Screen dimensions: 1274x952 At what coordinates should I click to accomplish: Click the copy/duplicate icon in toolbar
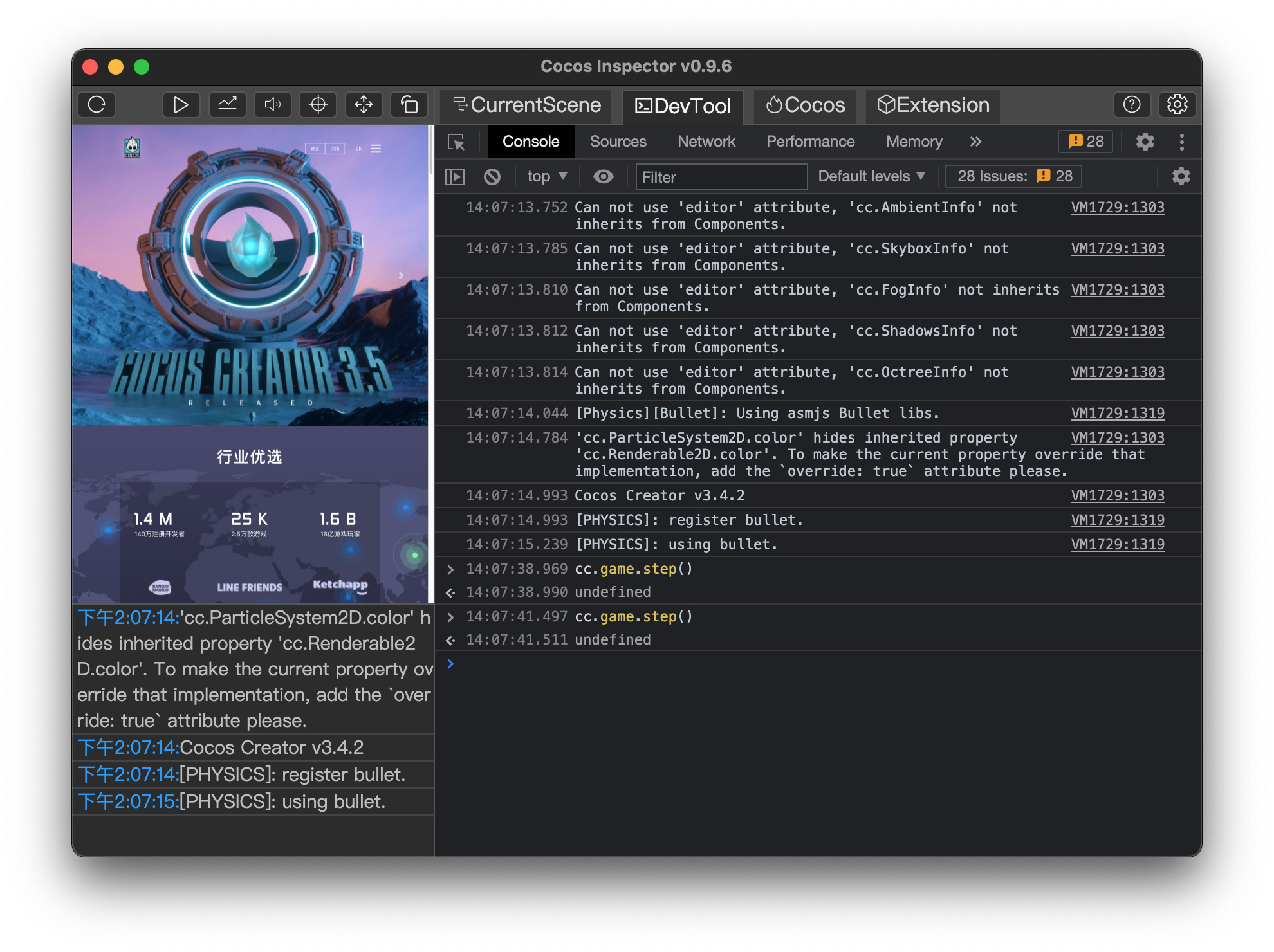click(x=409, y=105)
